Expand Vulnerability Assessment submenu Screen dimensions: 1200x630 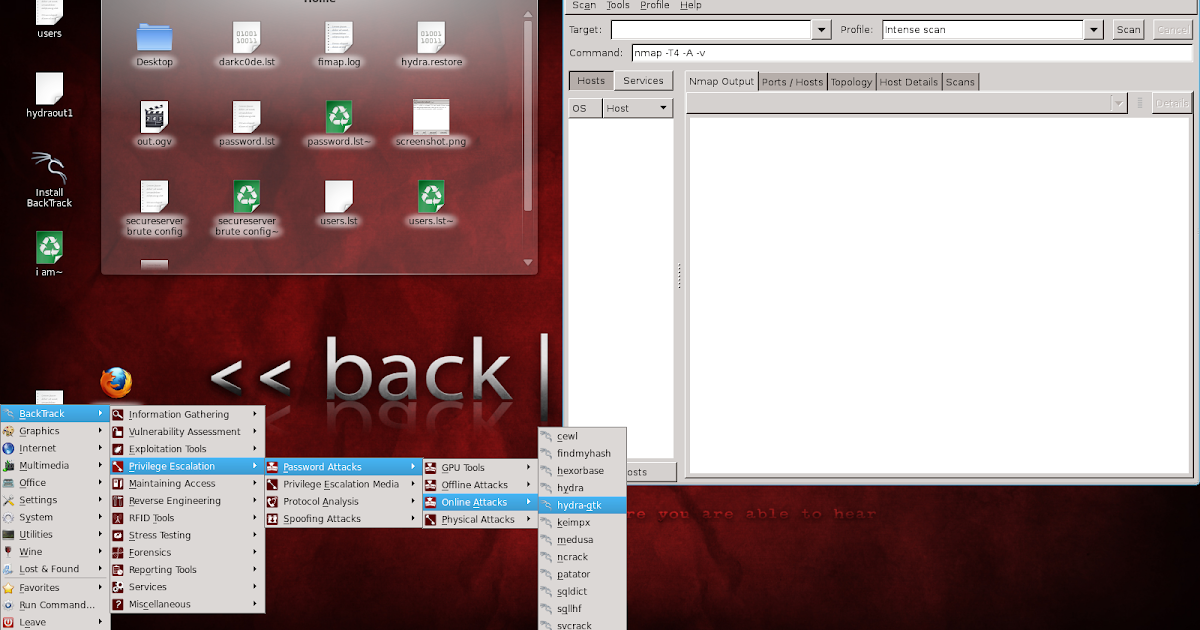187,431
